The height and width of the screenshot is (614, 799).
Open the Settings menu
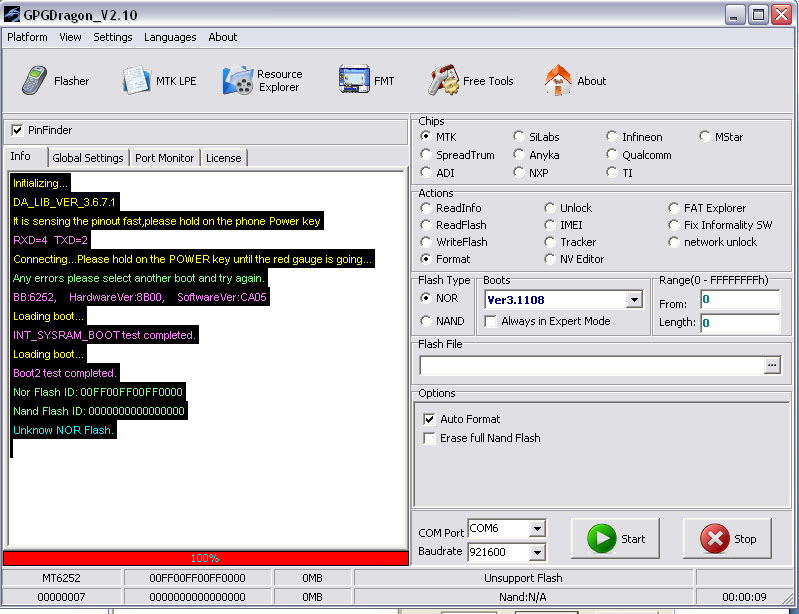113,37
